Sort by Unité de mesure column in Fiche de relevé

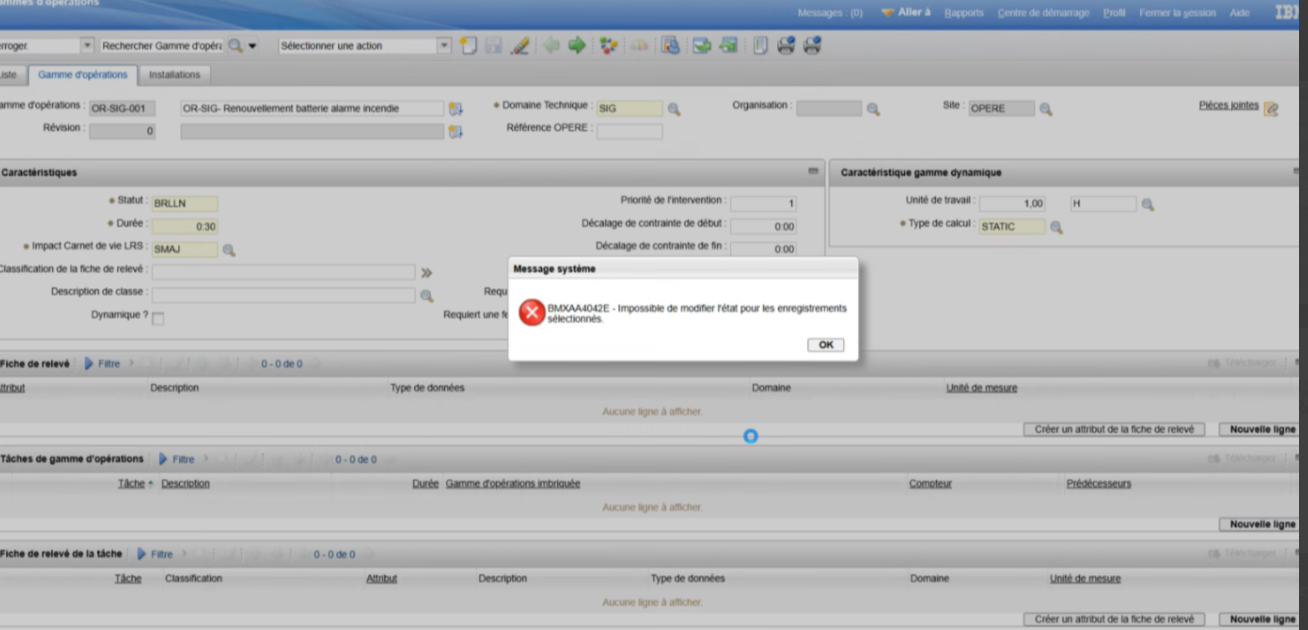tap(982, 388)
